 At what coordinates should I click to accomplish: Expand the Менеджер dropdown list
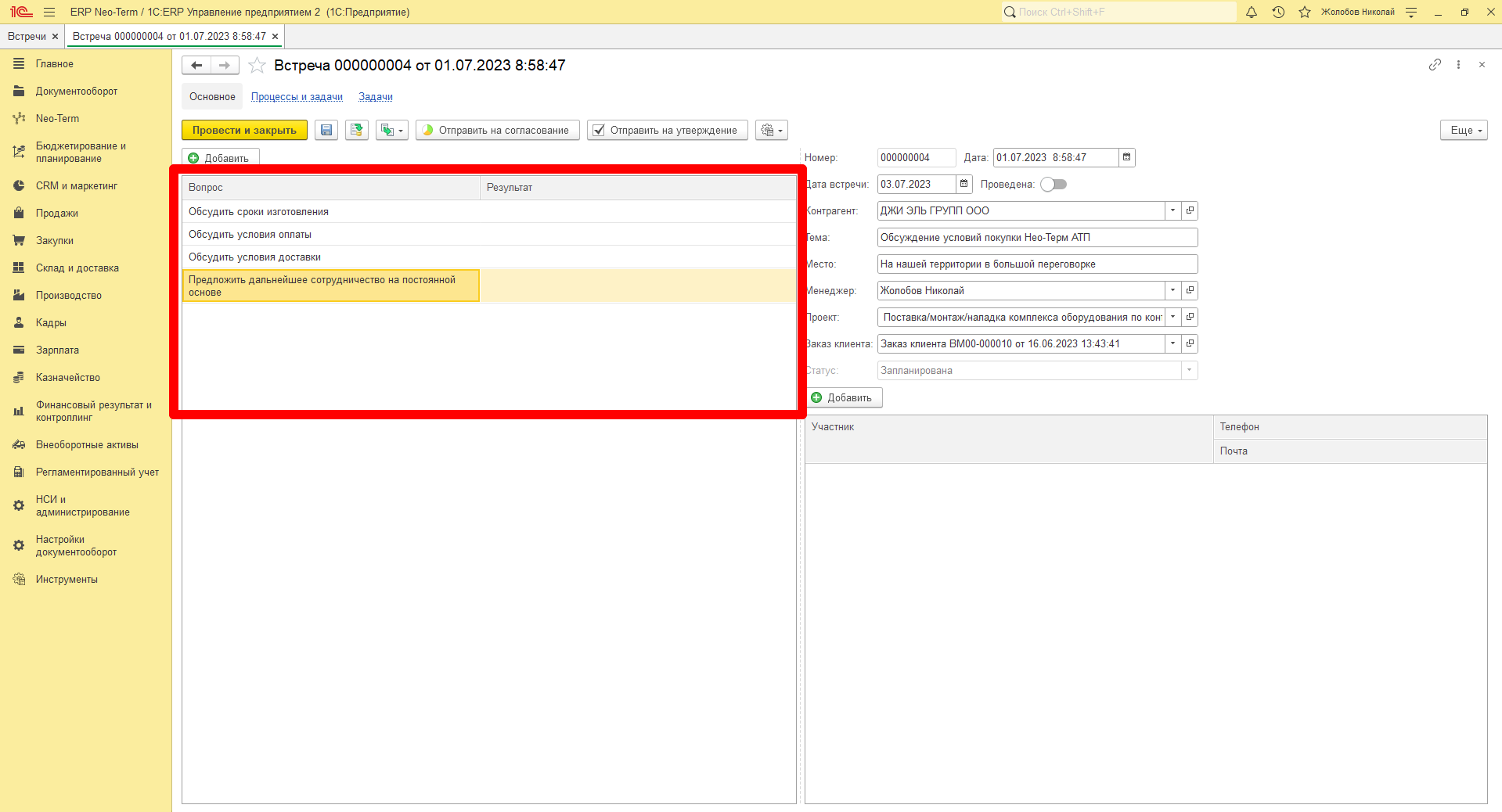coord(1172,290)
